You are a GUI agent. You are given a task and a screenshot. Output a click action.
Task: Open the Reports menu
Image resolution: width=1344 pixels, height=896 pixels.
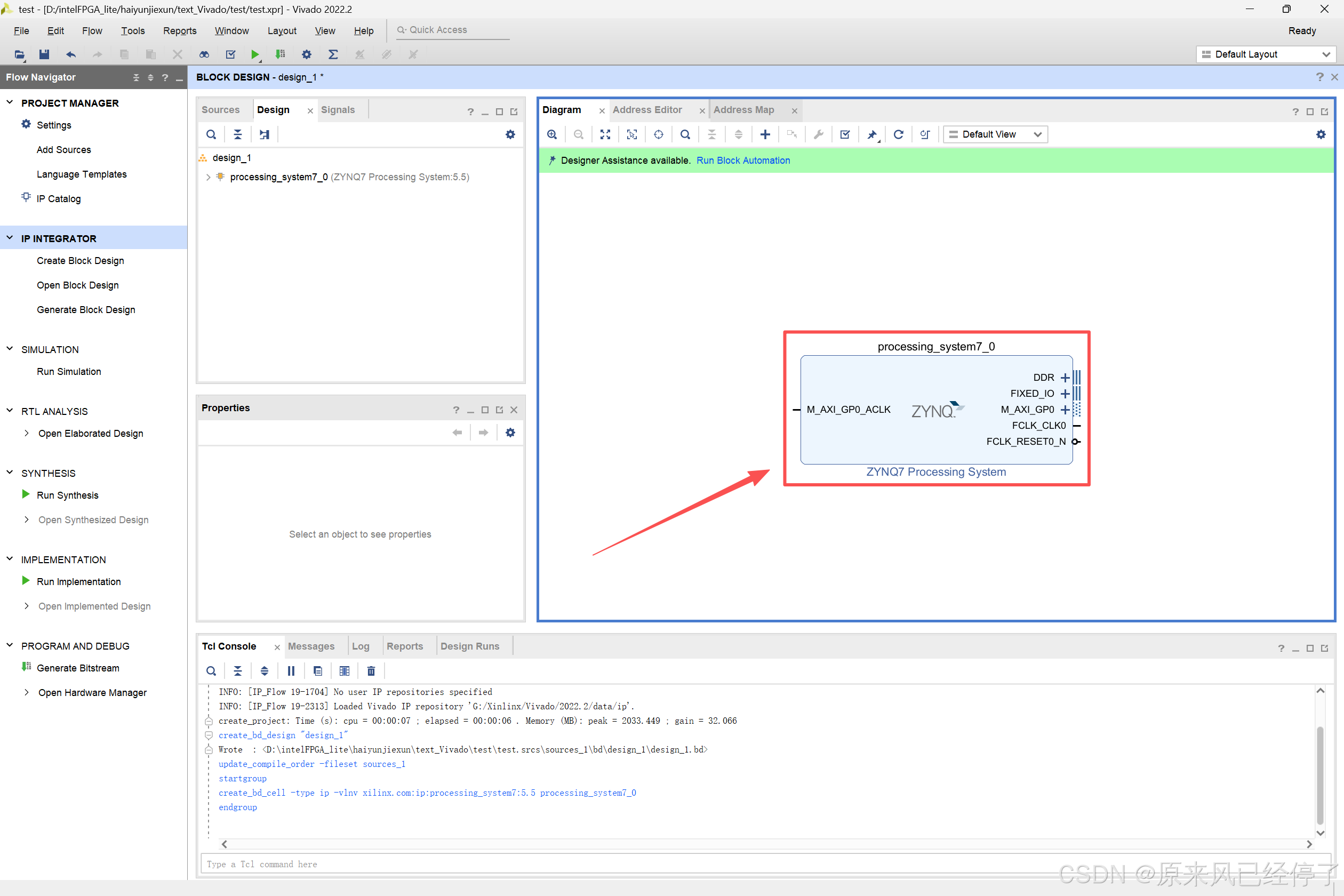click(x=179, y=31)
